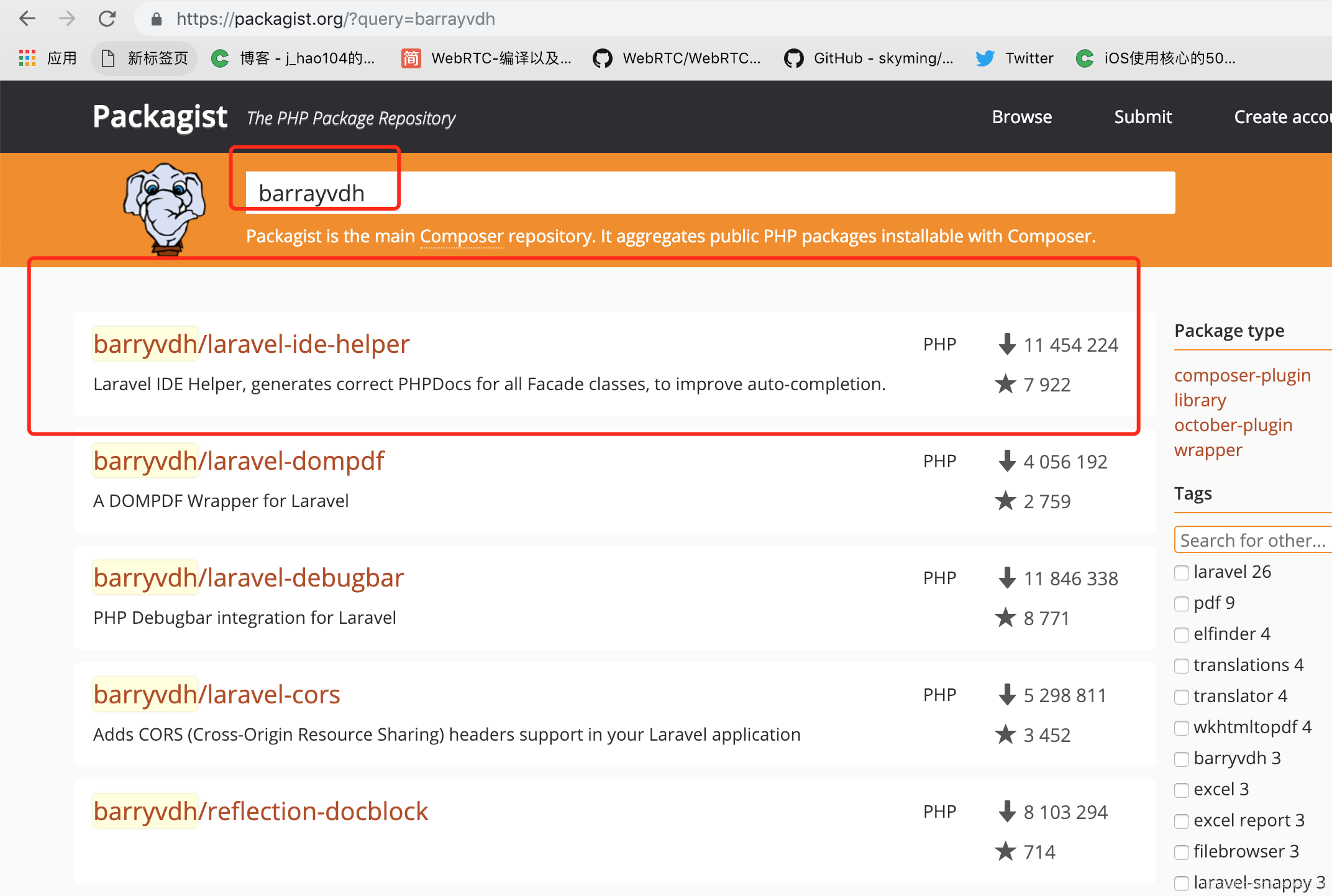The width and height of the screenshot is (1332, 896).
Task: Click the browser back arrow
Action: coord(27,19)
